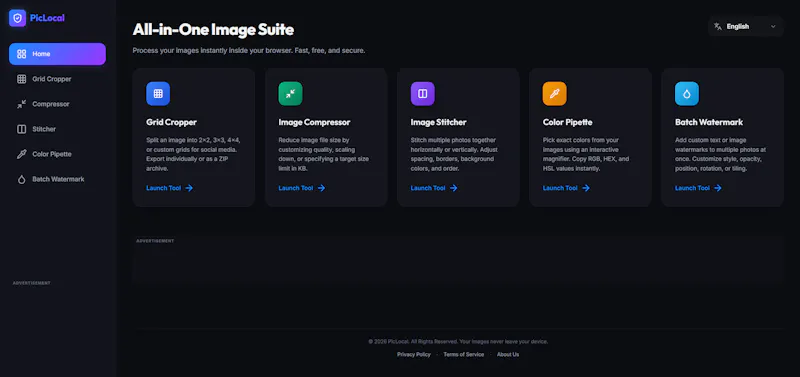Viewport: 800px width, 377px height.
Task: Expand language list via chevron arrow
Action: (x=773, y=27)
